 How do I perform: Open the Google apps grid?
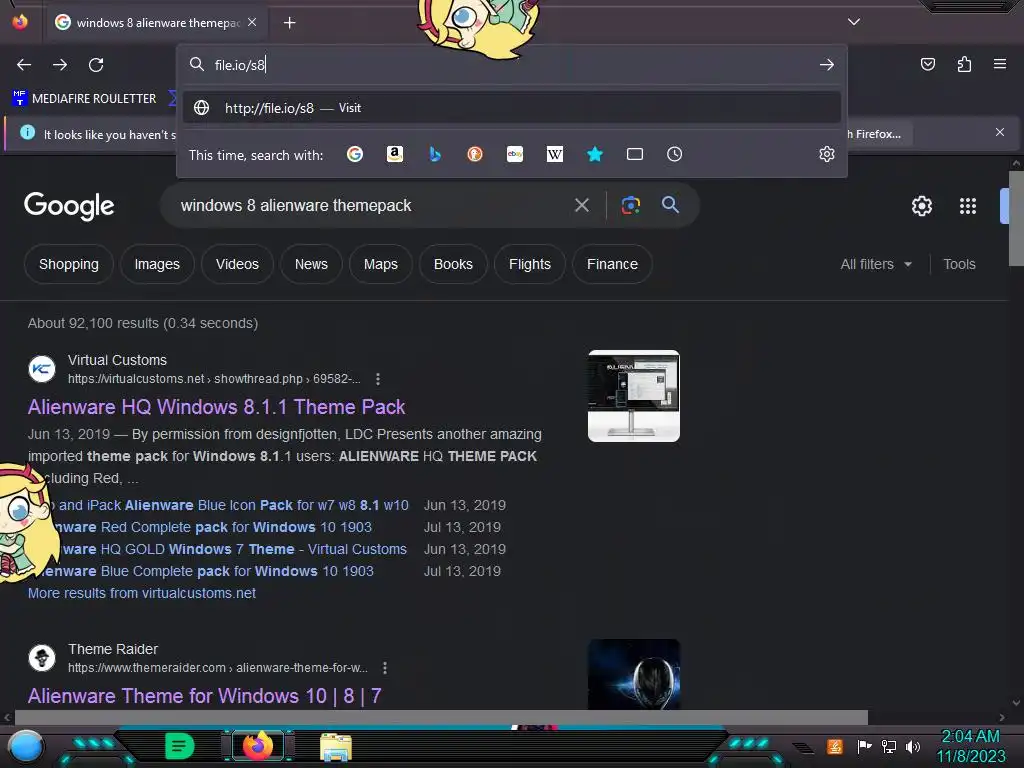[968, 206]
